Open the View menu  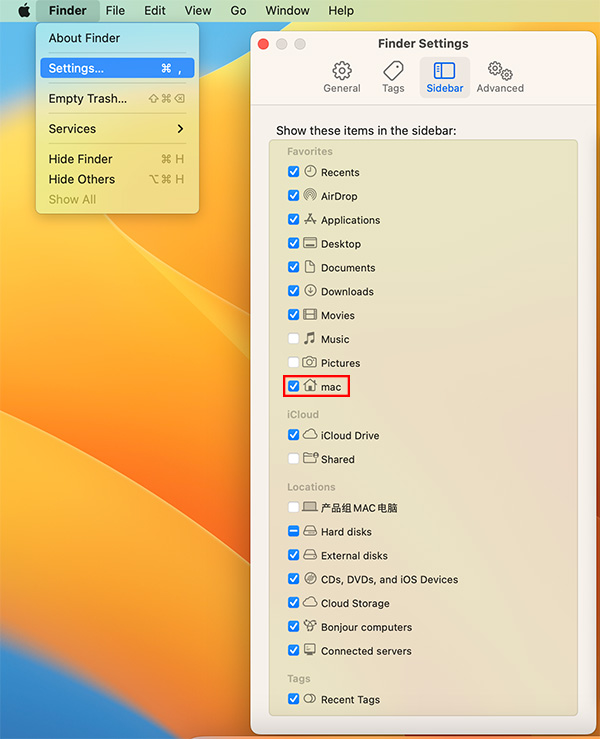coord(197,10)
